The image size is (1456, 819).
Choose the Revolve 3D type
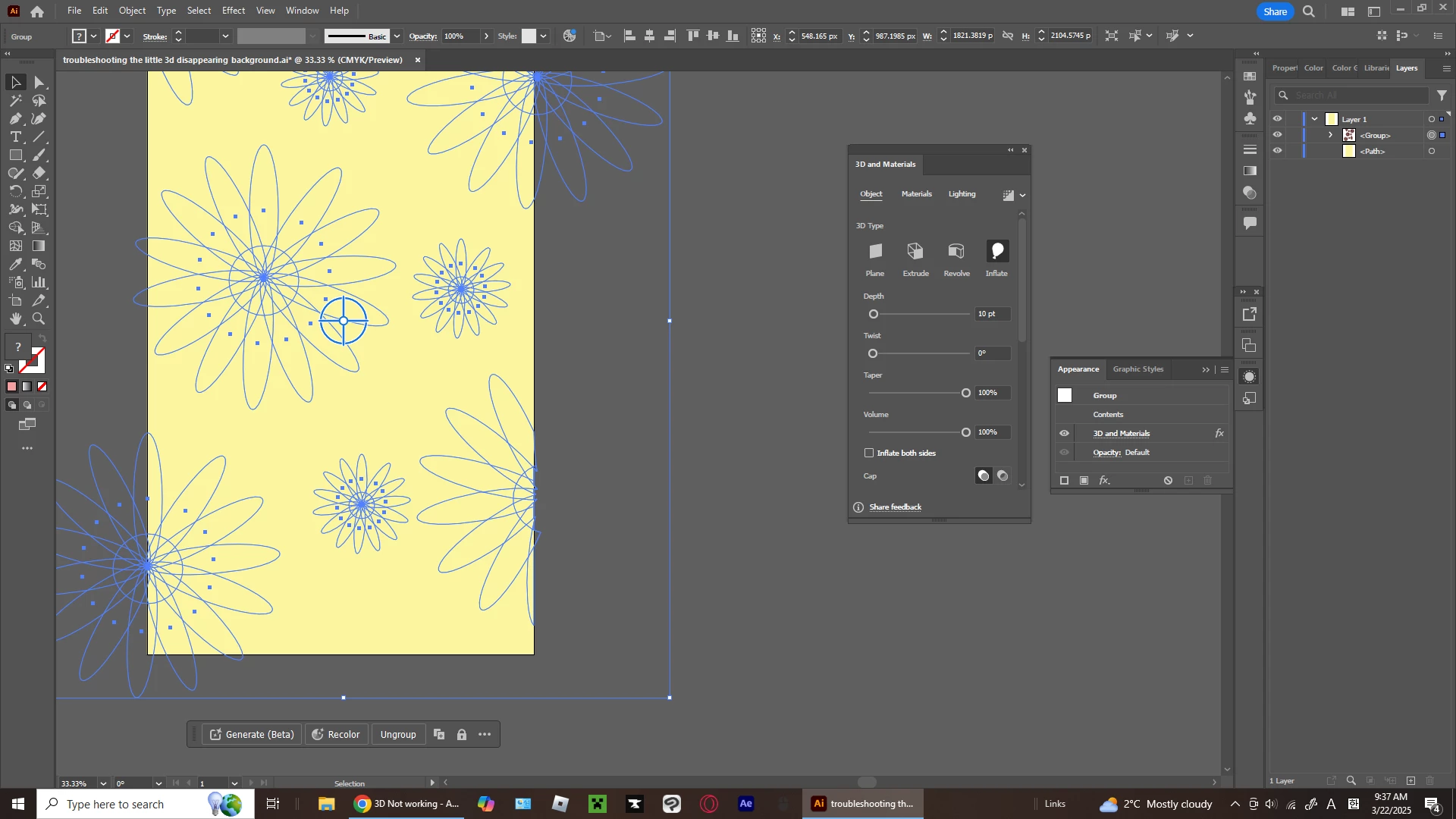956,253
